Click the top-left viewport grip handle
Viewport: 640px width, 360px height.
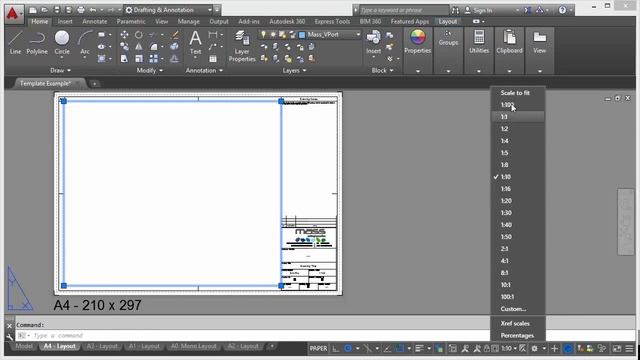point(64,101)
